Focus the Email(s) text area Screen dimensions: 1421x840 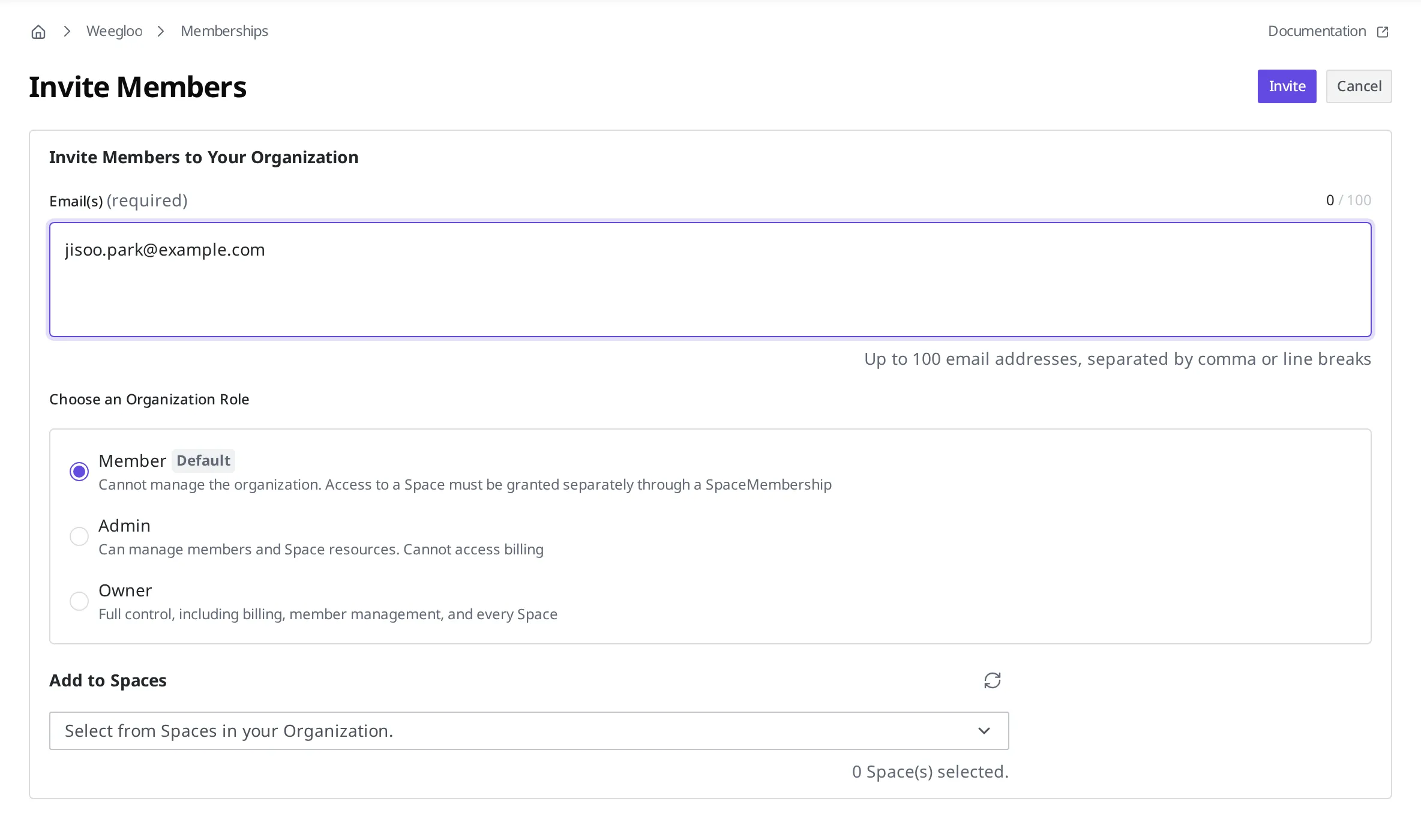pos(710,280)
